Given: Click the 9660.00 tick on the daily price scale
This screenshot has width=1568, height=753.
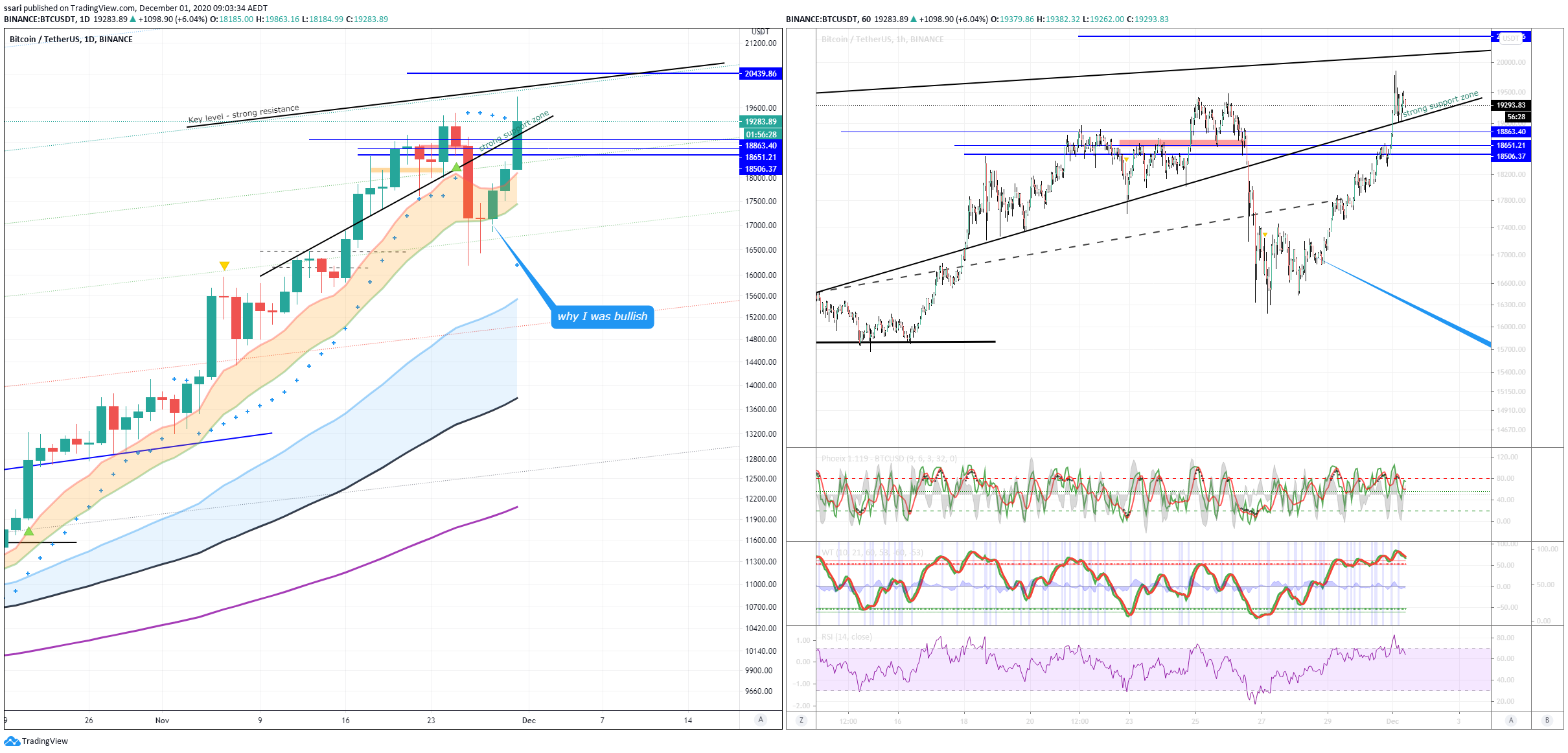Looking at the screenshot, I should pos(759,691).
